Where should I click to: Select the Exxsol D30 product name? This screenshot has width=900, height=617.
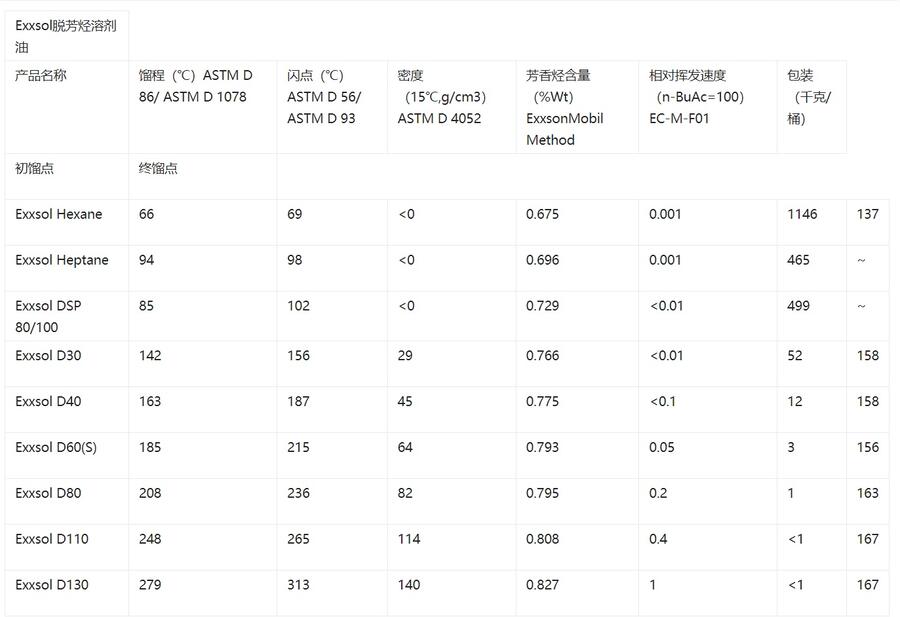48,355
